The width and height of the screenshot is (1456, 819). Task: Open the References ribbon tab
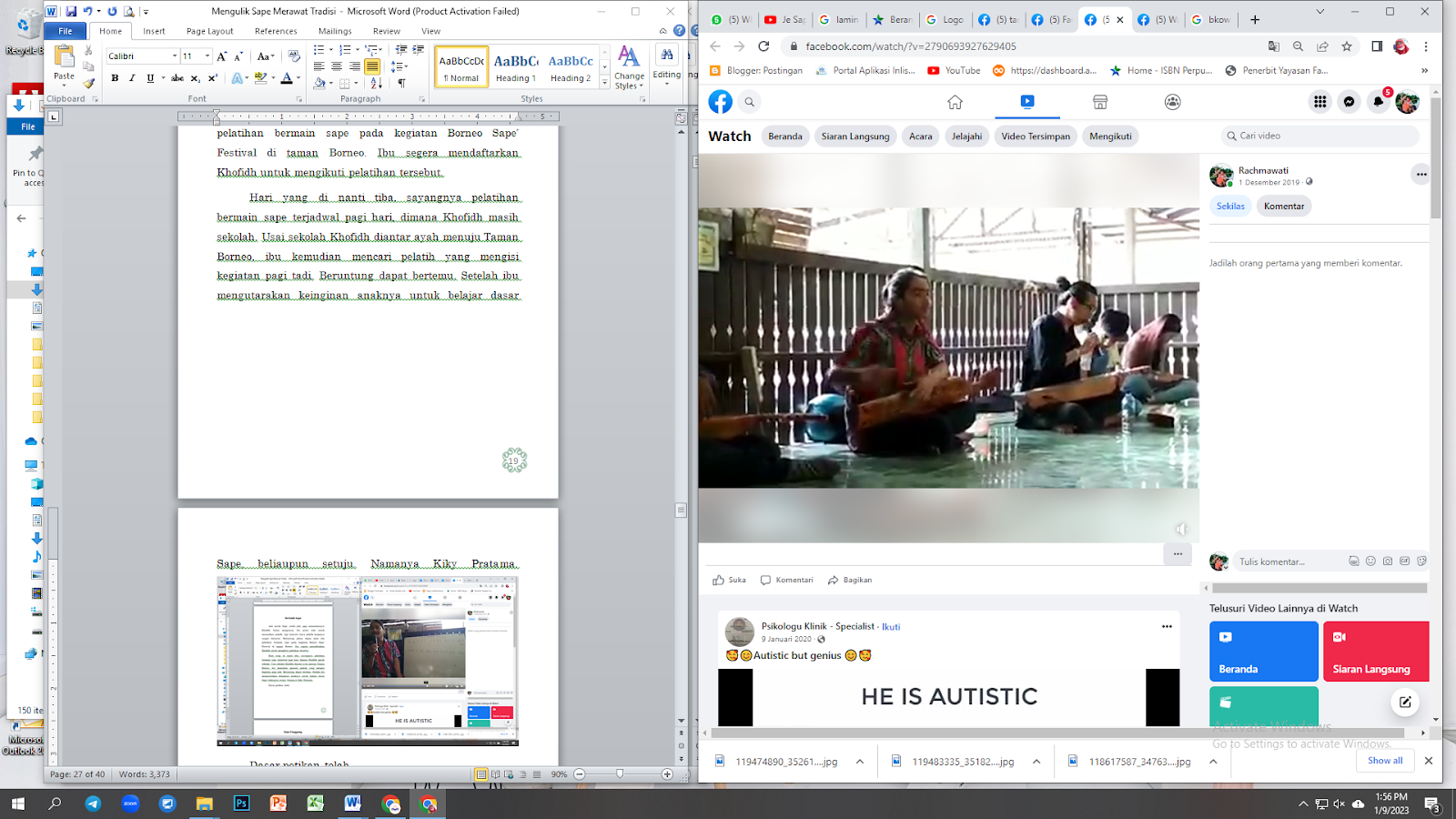(276, 31)
